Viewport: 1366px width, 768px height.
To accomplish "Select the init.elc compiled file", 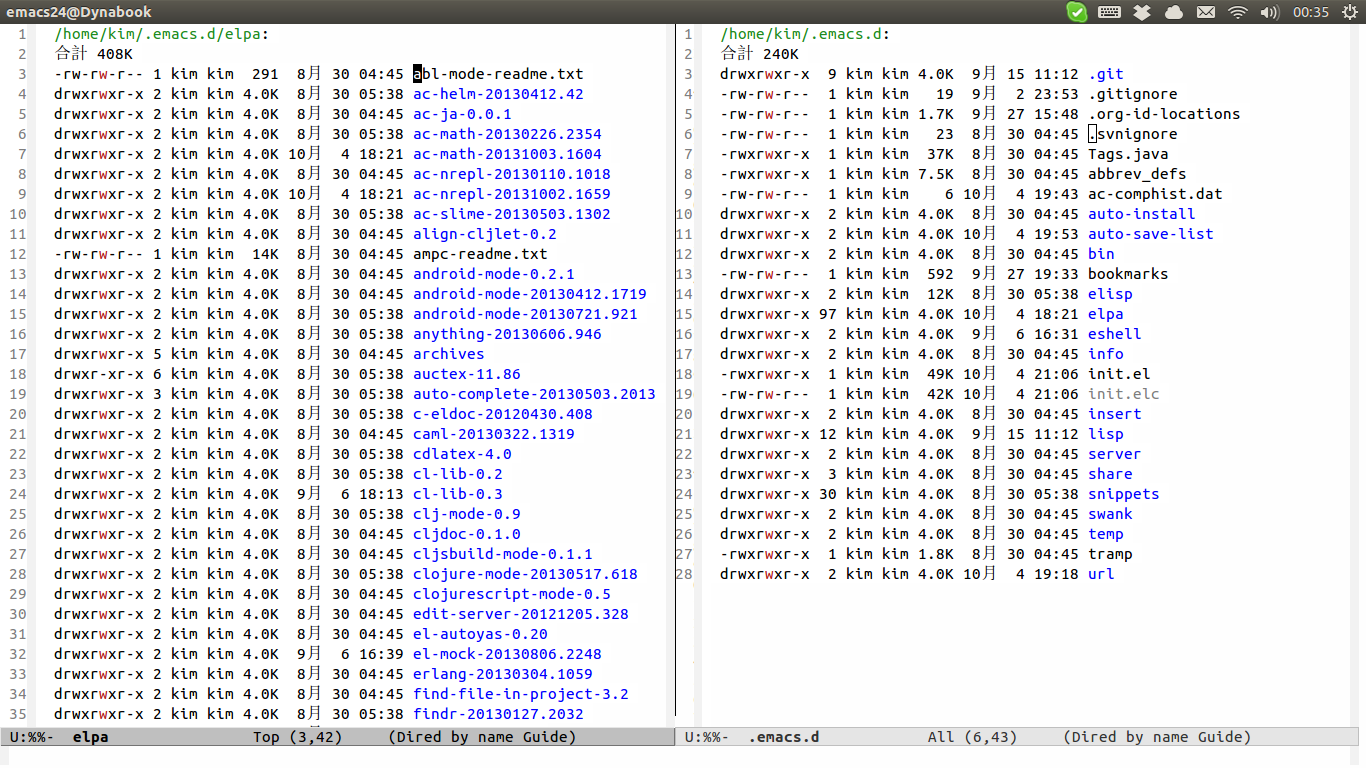I will pyautogui.click(x=1124, y=394).
